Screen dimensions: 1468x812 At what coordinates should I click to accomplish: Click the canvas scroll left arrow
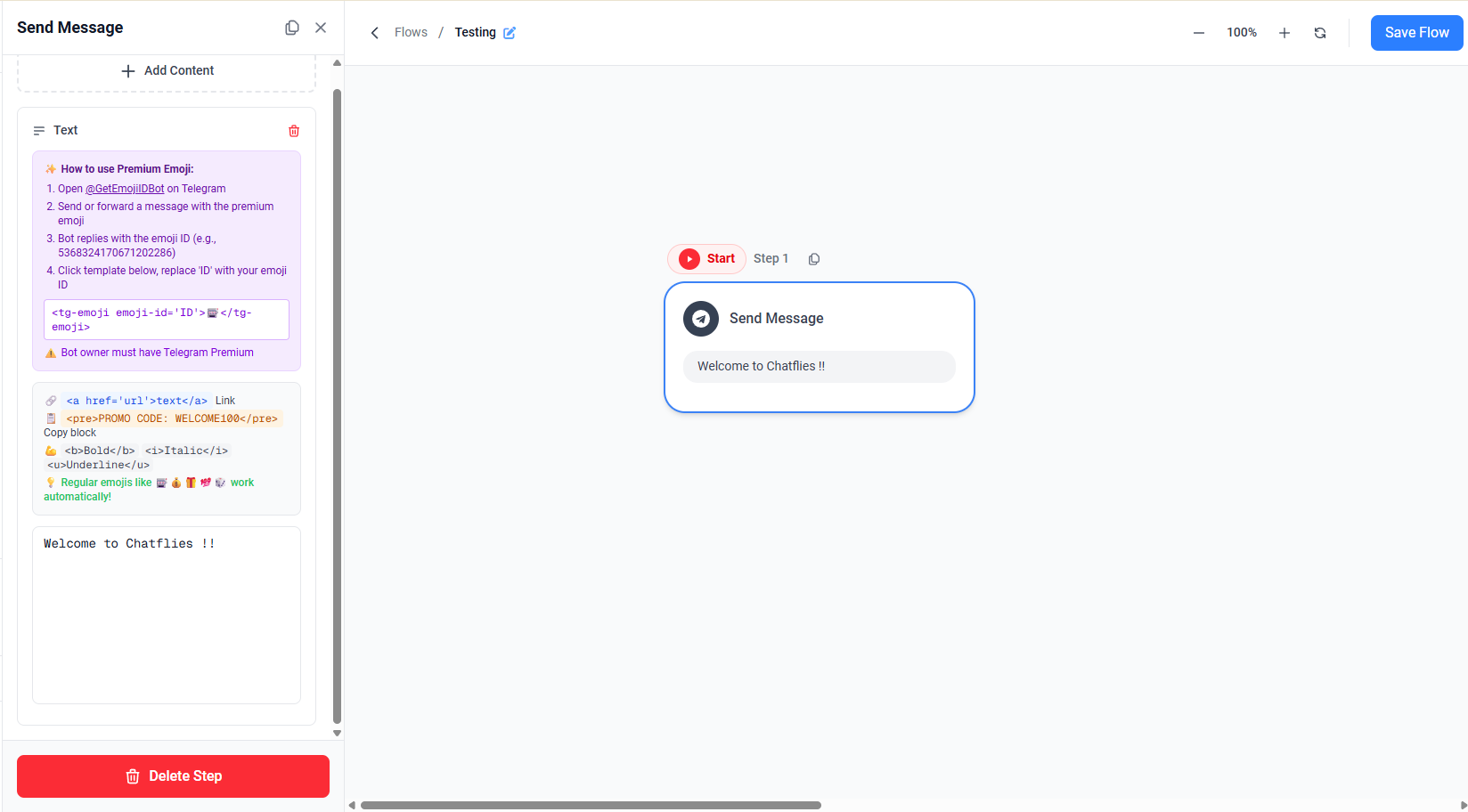point(352,805)
